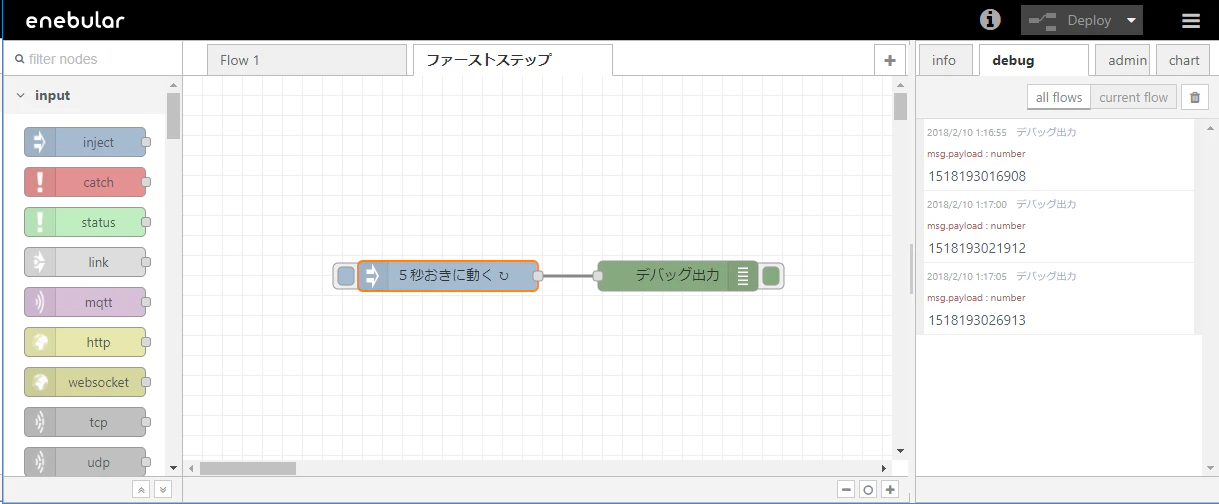The width and height of the screenshot is (1219, 504).
Task: Reset canvas zoom with circle button
Action: point(868,490)
